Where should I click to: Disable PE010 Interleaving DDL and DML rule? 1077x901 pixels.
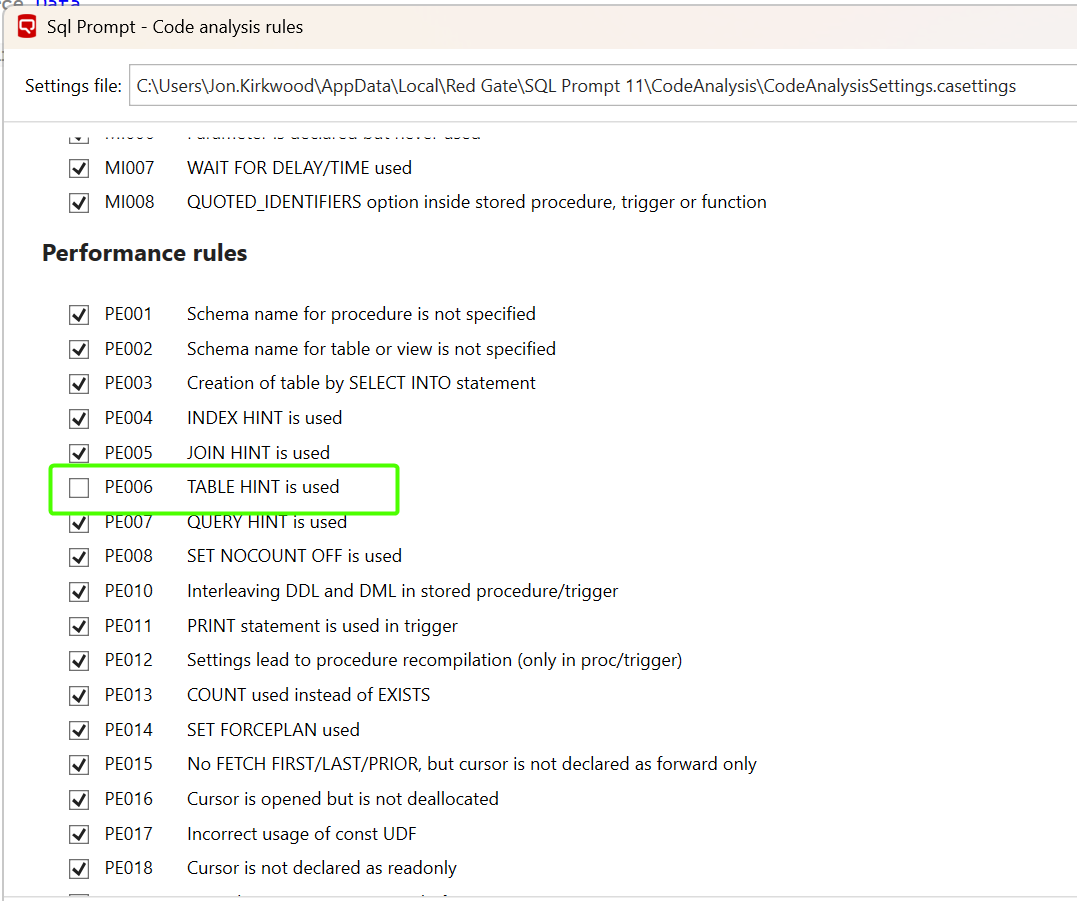pos(79,592)
